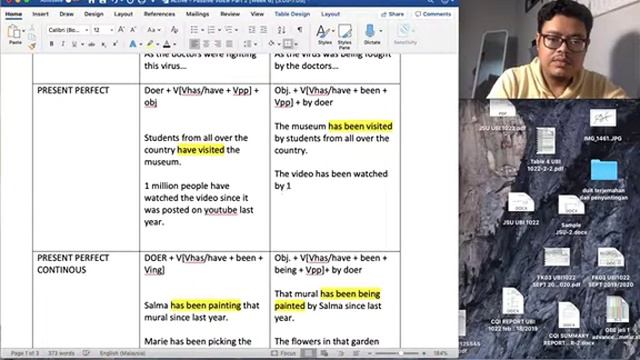
Task: Toggle show paragraph marks
Action: tap(300, 30)
